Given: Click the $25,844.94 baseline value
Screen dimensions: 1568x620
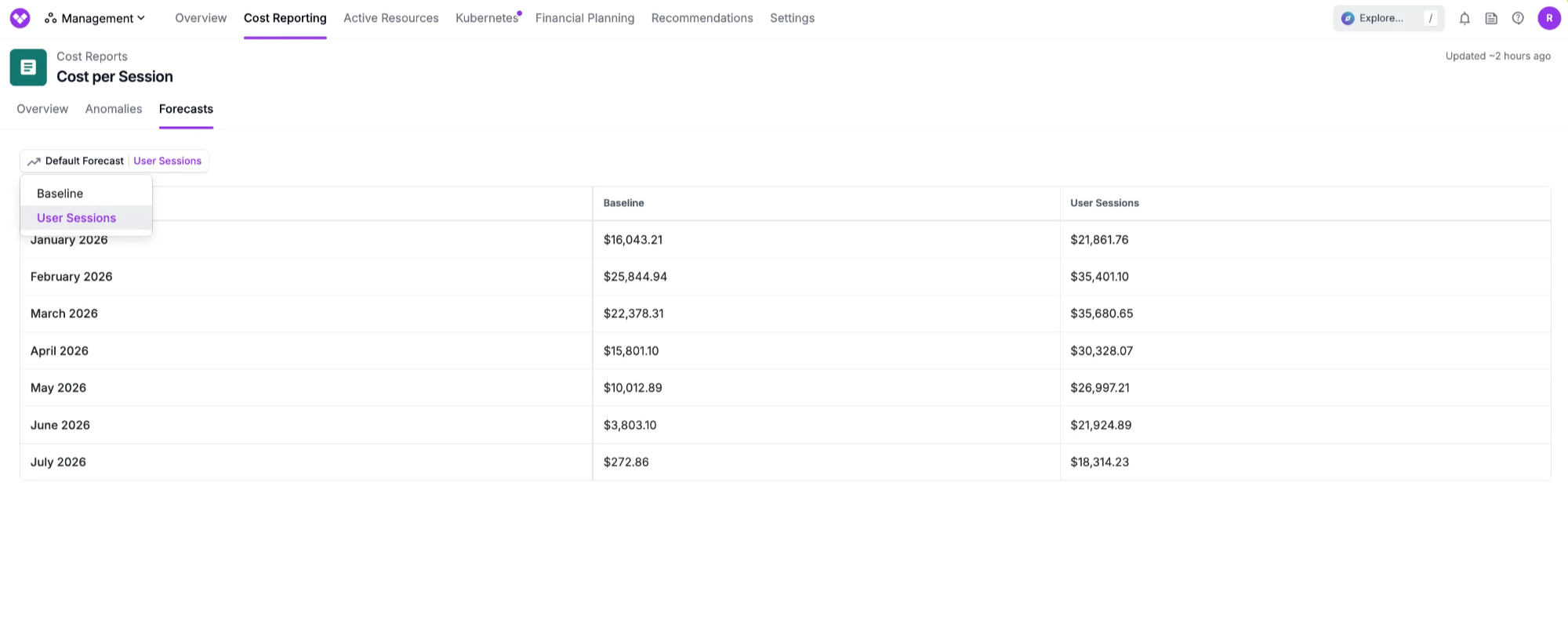Looking at the screenshot, I should pyautogui.click(x=635, y=277).
